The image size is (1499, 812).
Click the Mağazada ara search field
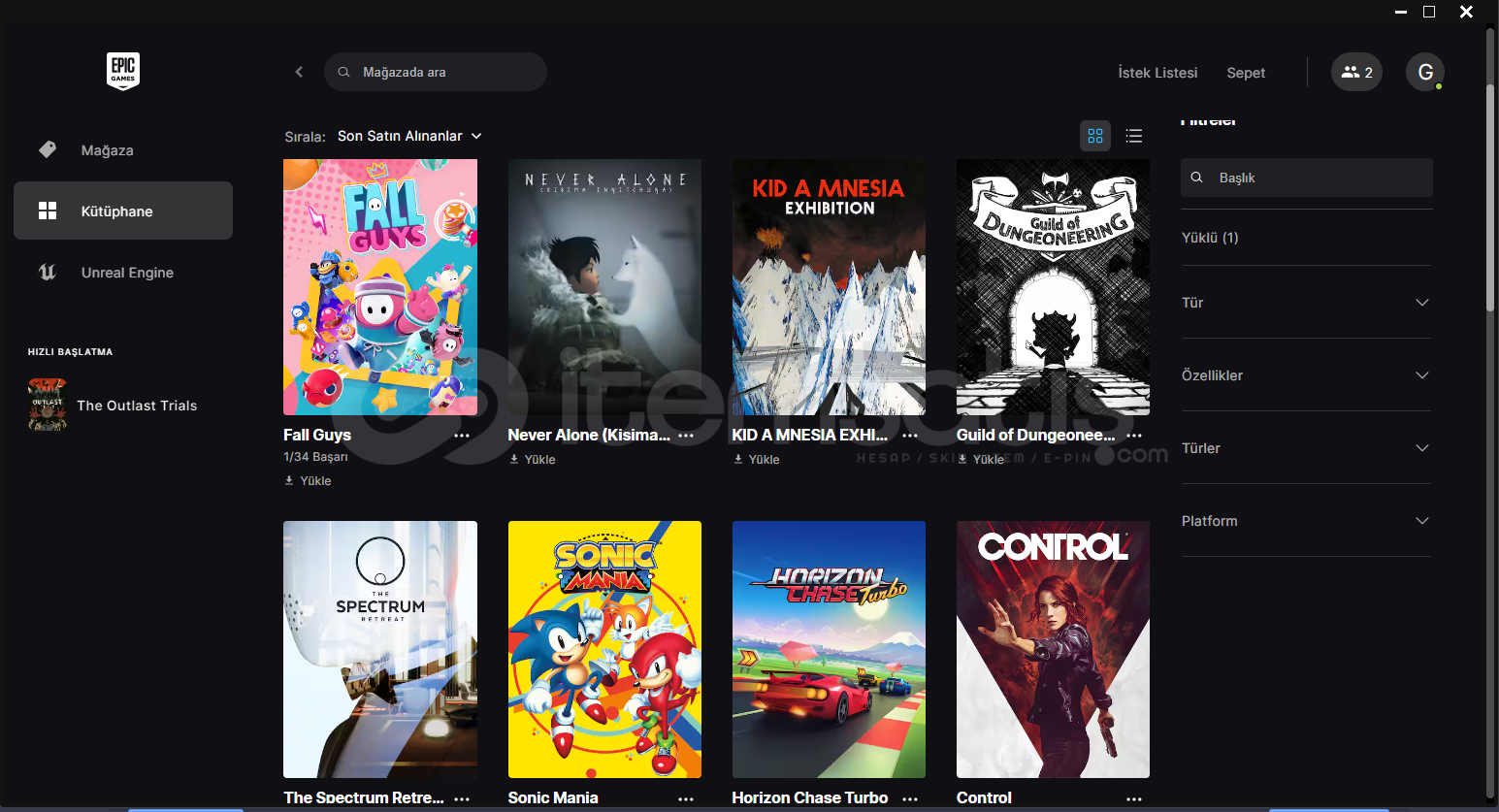pos(436,72)
